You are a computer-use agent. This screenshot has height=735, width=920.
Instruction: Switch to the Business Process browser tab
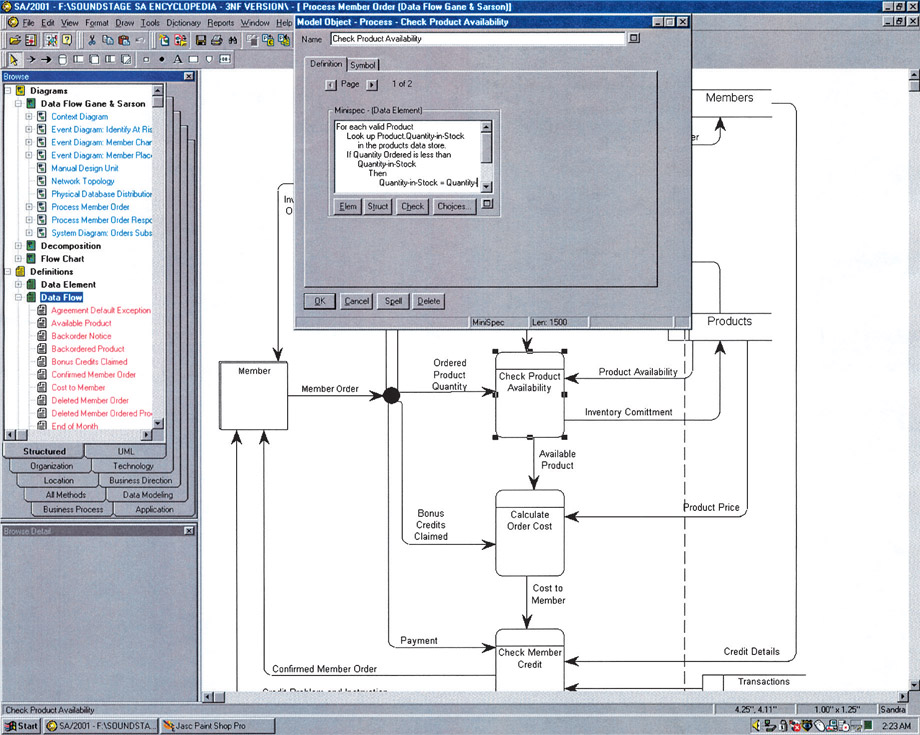[x=73, y=509]
